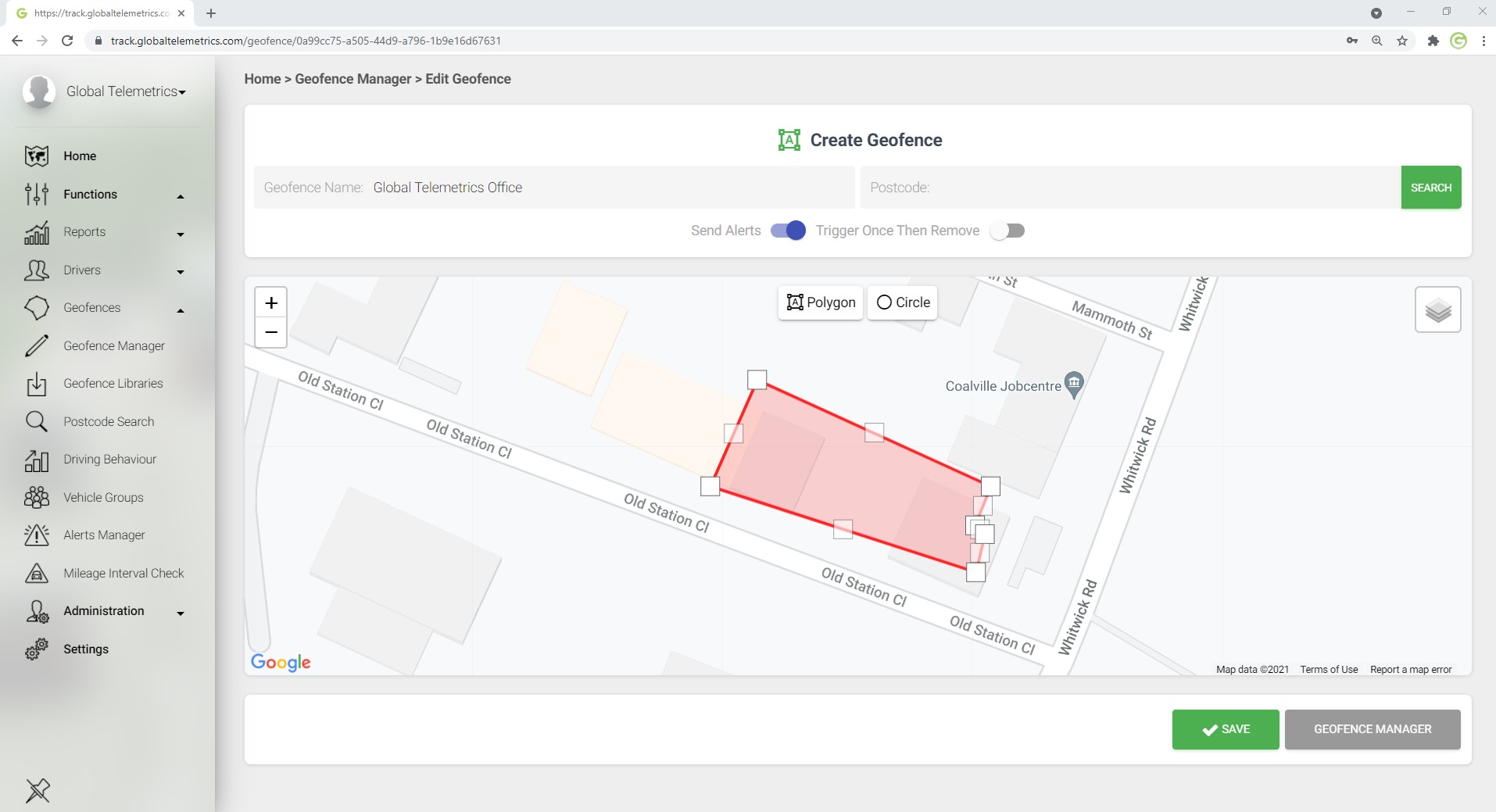Save the geofence
The width and height of the screenshot is (1496, 812).
(1225, 729)
